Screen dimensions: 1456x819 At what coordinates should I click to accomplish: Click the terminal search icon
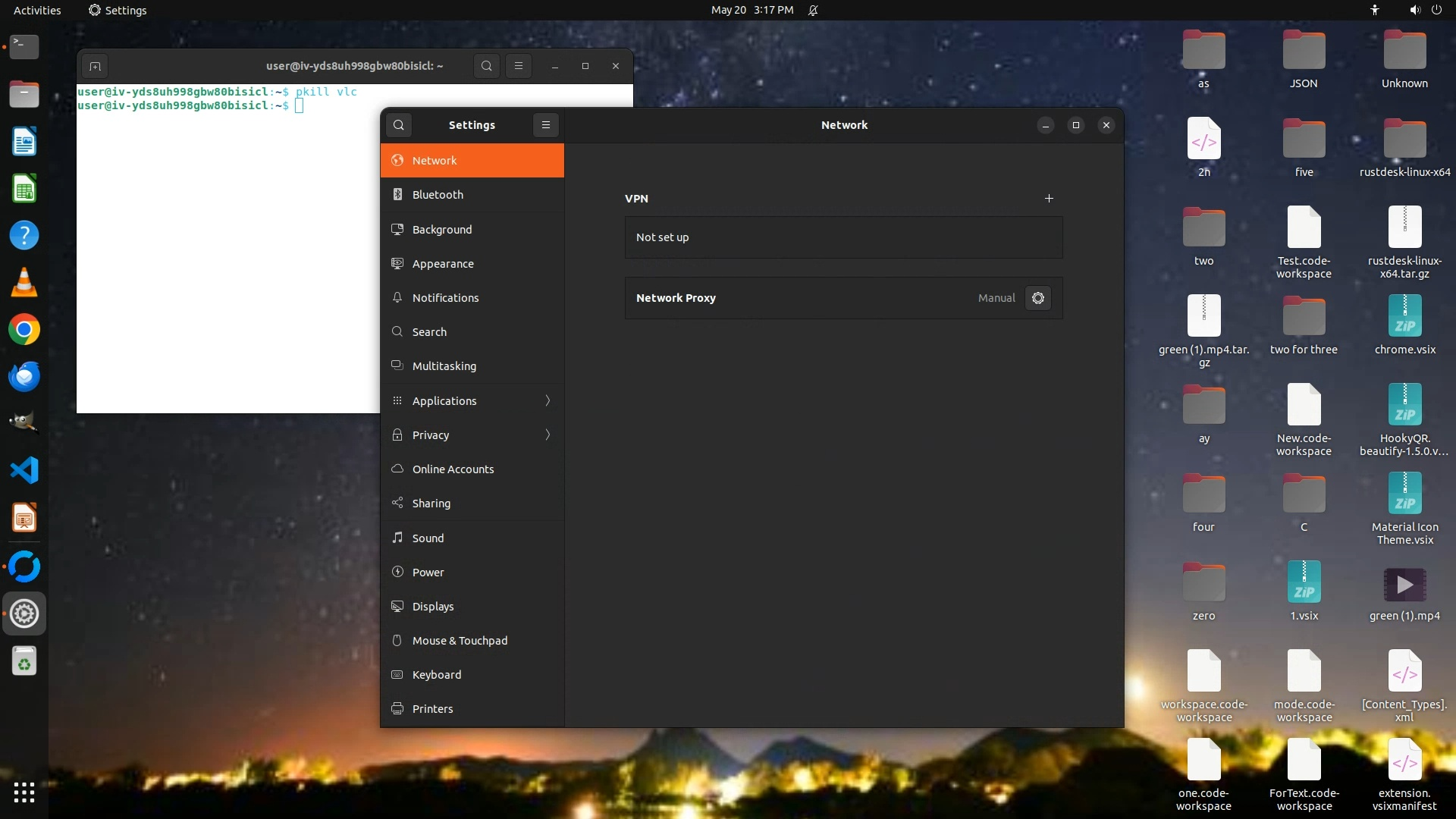(487, 66)
